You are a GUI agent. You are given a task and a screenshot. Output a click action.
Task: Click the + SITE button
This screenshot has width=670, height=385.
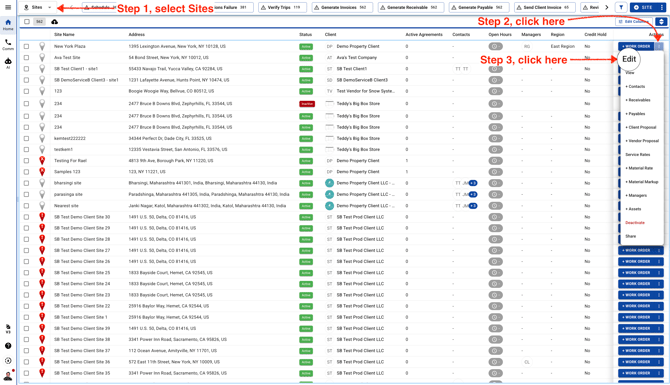pos(644,7)
